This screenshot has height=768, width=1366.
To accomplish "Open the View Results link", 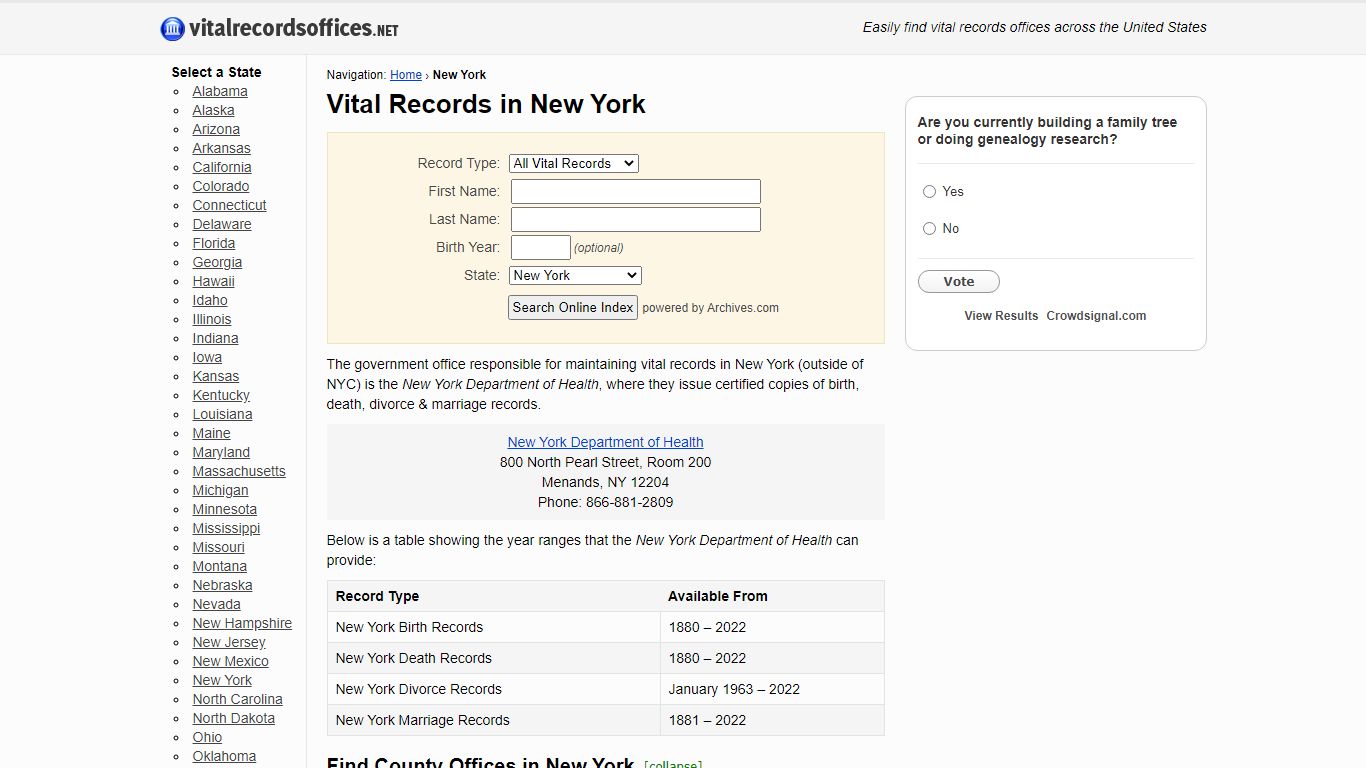I will click(x=1001, y=315).
